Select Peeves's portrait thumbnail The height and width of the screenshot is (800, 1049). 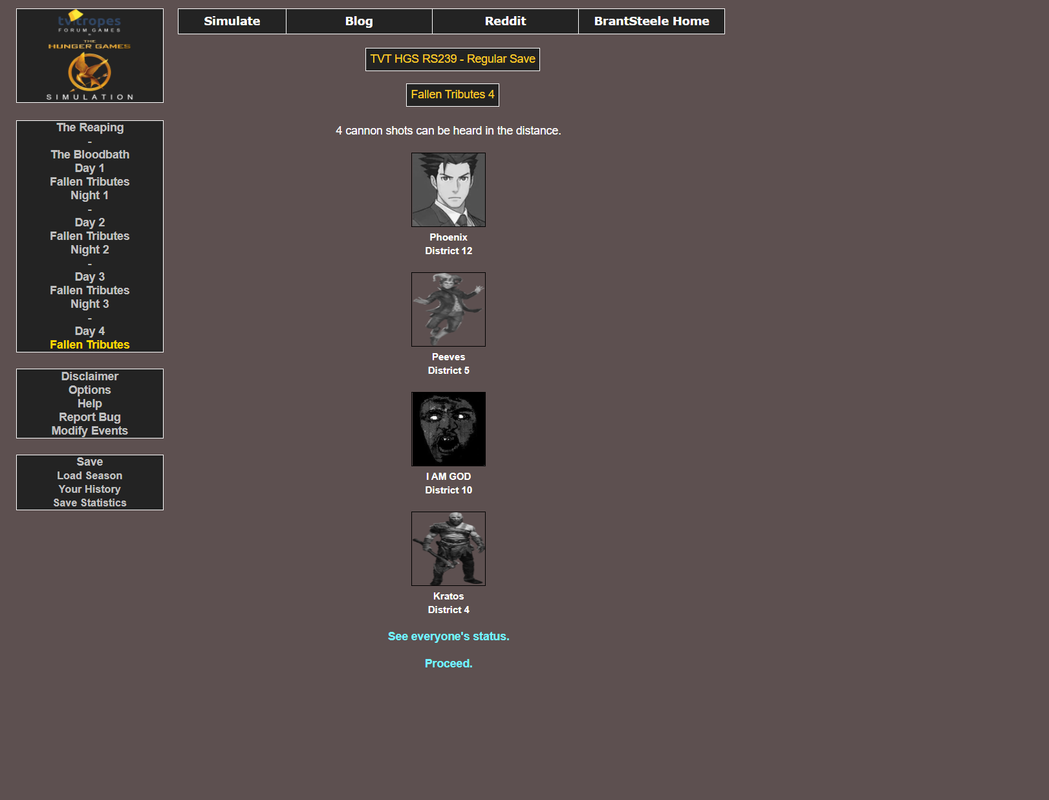(448, 309)
